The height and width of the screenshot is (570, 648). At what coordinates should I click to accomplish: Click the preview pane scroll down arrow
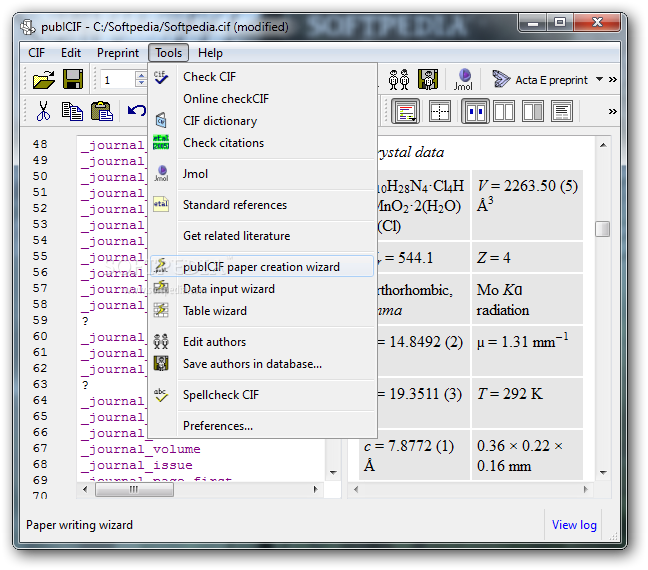click(603, 472)
